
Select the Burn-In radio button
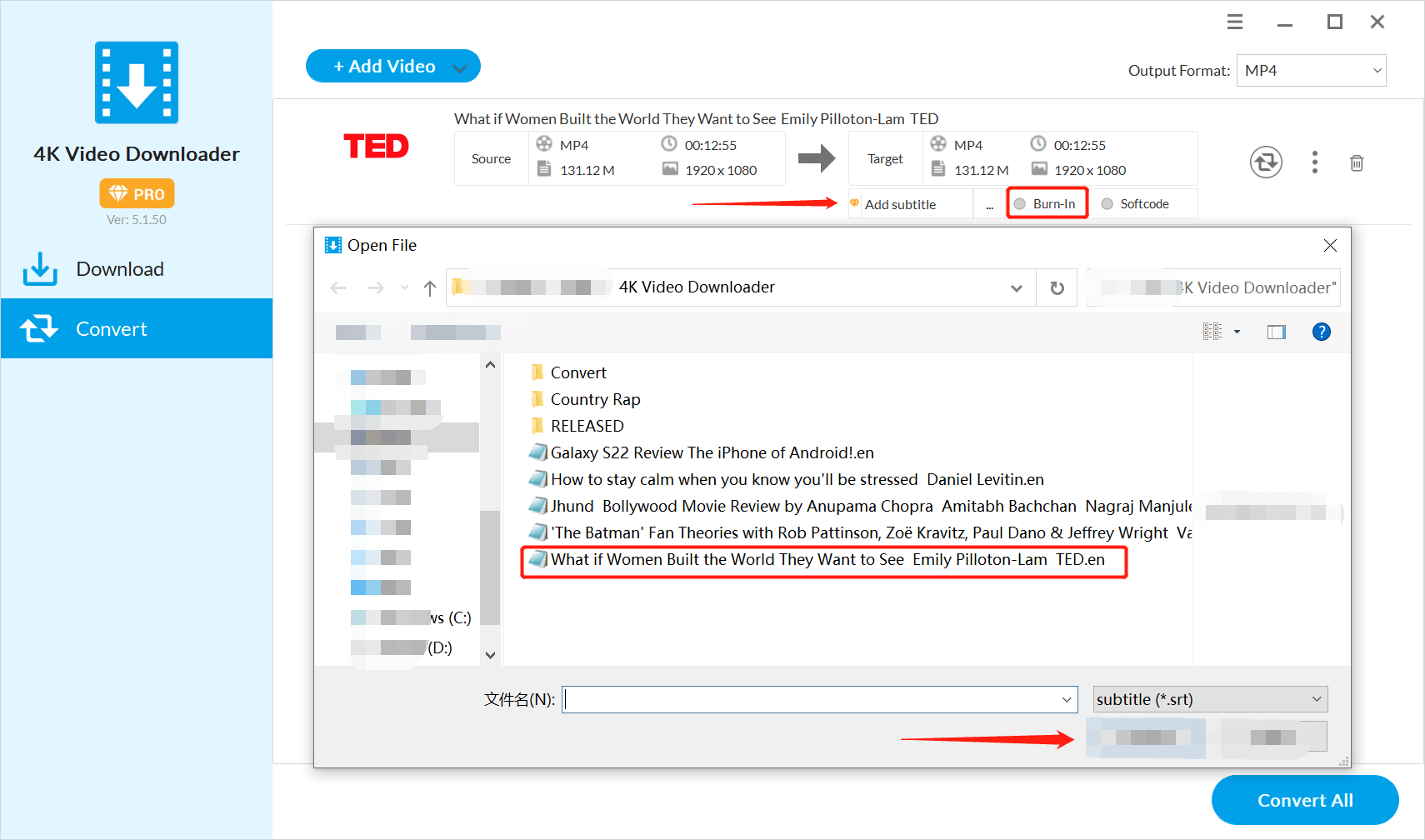1020,204
